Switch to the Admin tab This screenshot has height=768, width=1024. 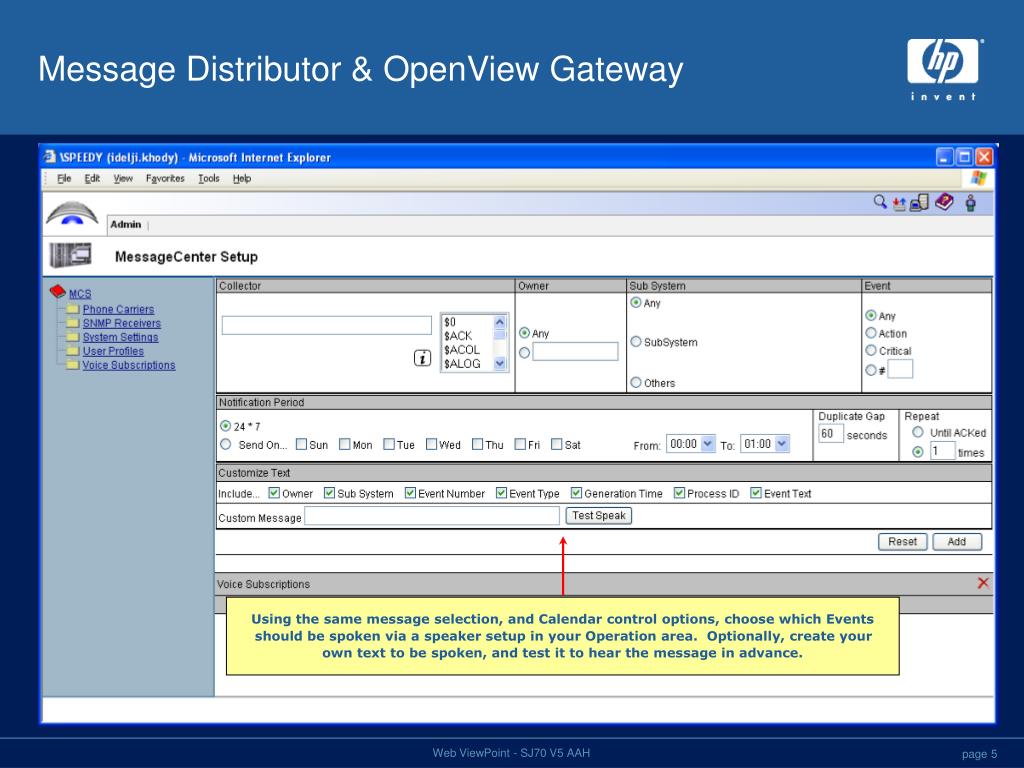[125, 224]
